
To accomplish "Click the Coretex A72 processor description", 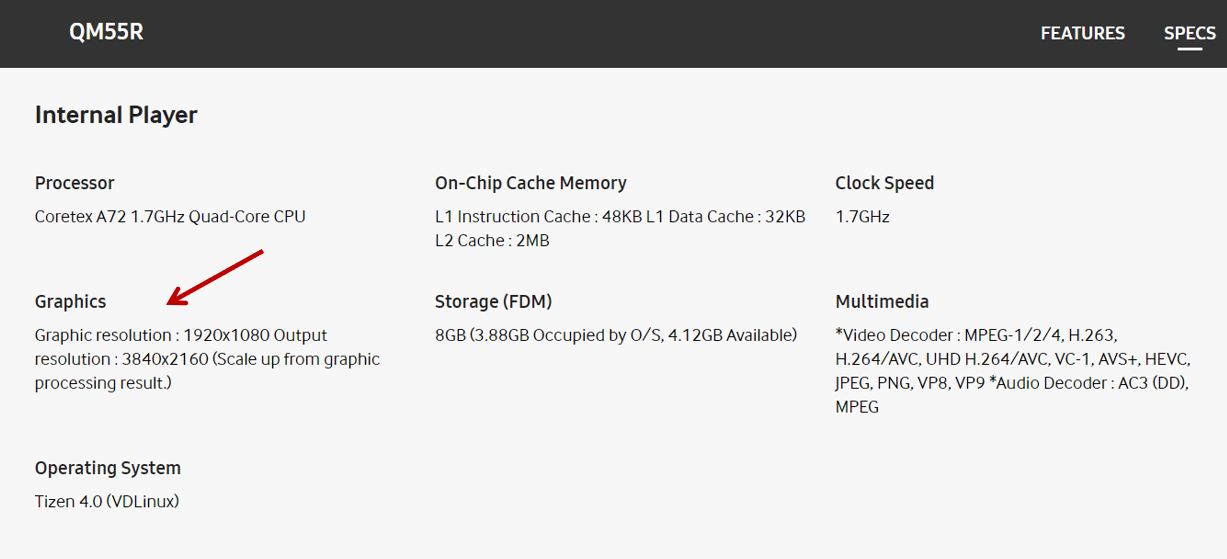I will click(170, 216).
